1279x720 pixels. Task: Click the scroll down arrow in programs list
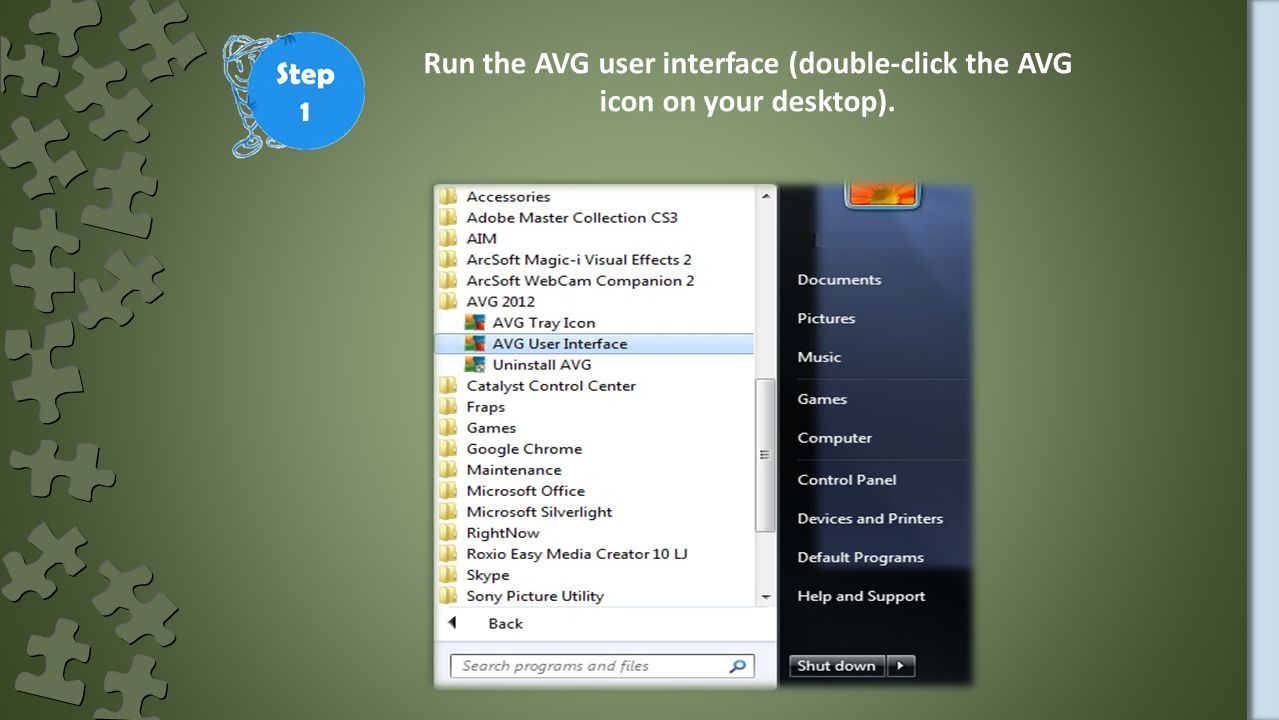(x=766, y=597)
